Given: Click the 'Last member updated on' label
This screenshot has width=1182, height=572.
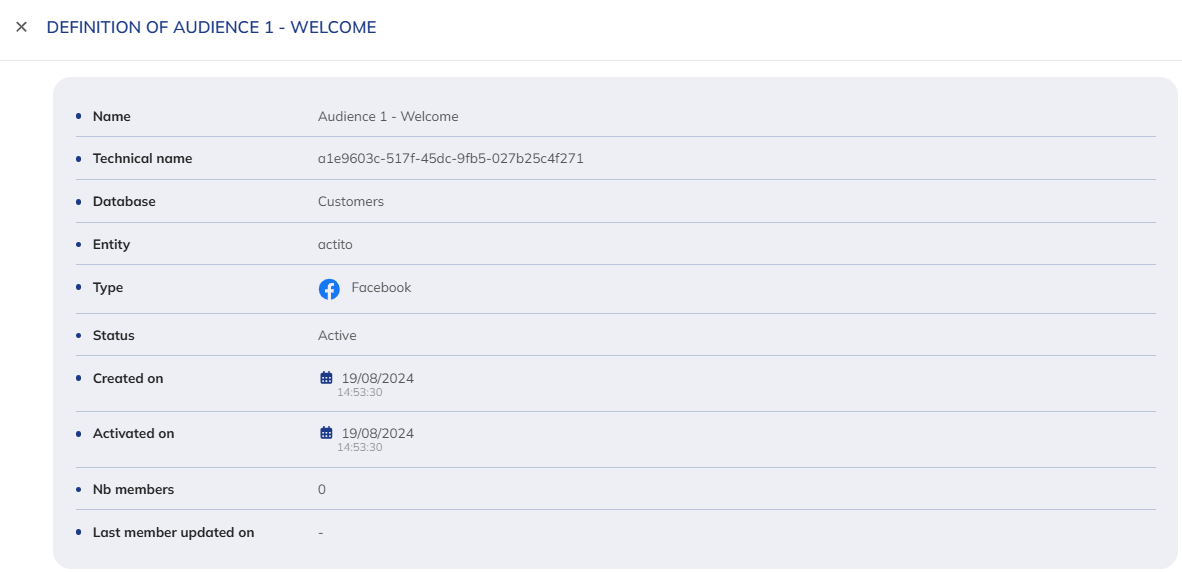Looking at the screenshot, I should point(173,533).
